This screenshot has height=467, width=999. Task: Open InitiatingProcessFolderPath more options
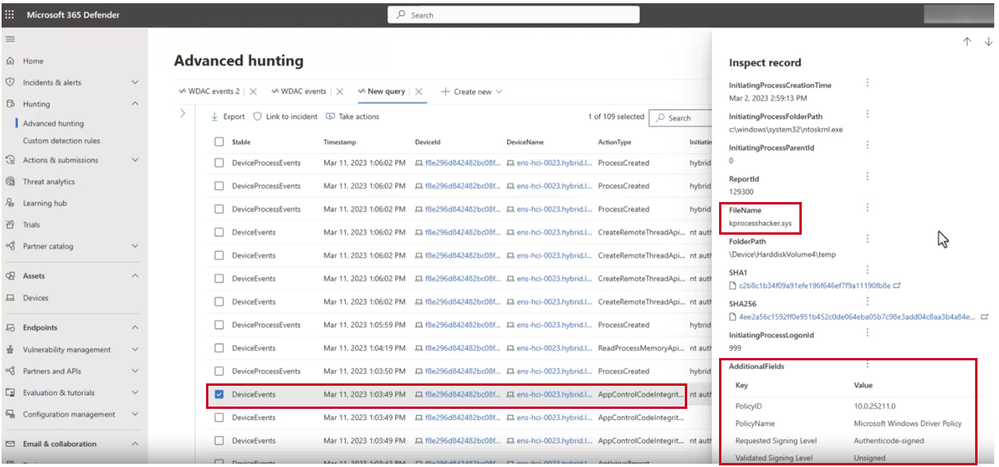coord(867,114)
